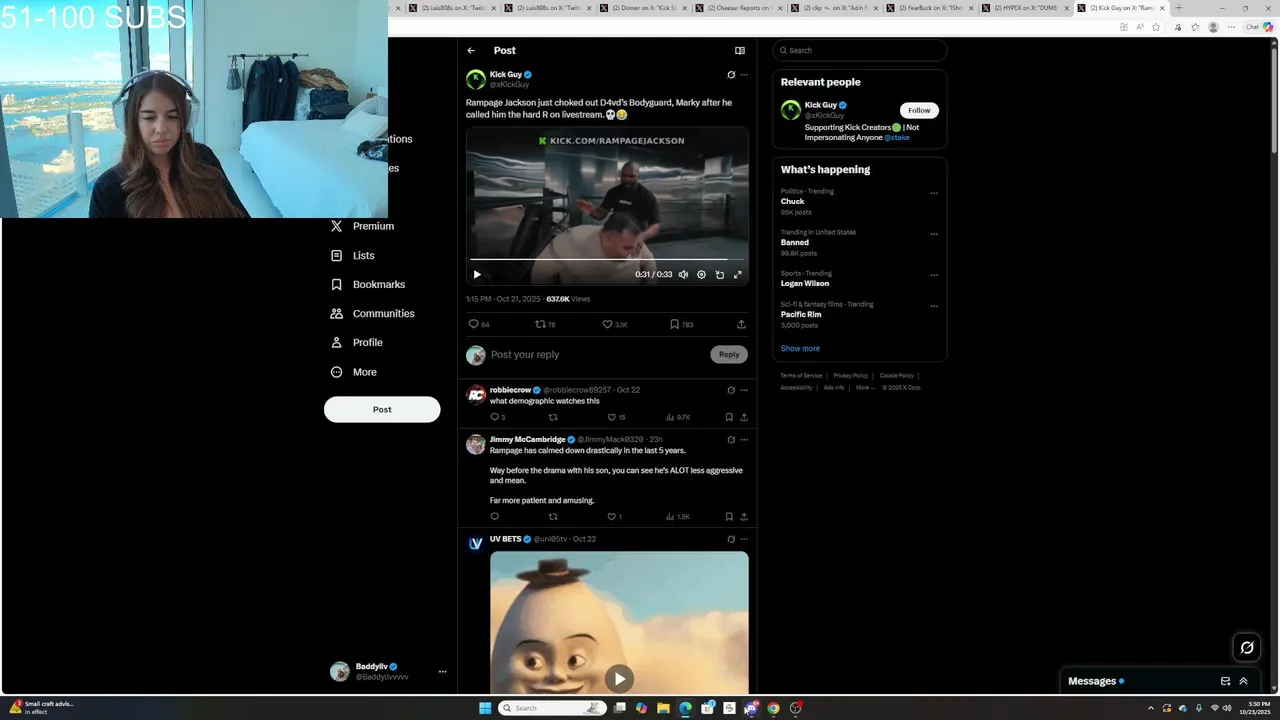Favorite this page with star icon
1280x720 pixels.
coord(1156,27)
